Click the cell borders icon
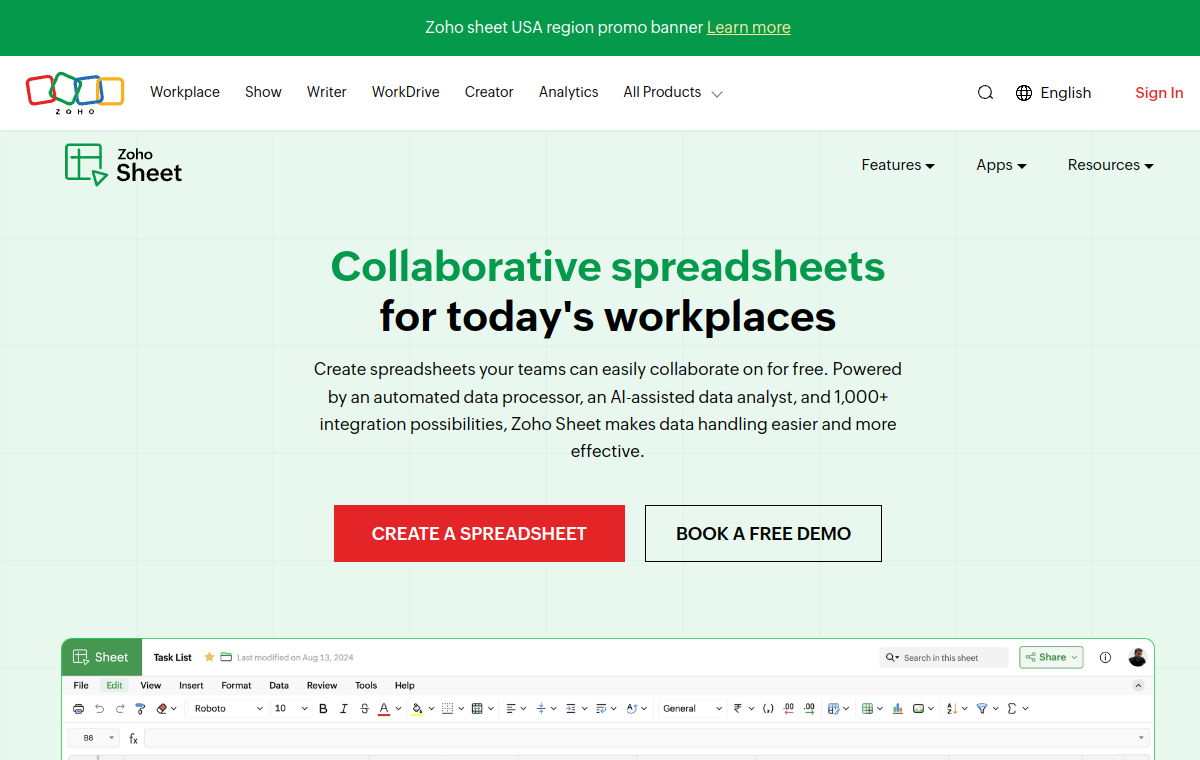 point(447,709)
